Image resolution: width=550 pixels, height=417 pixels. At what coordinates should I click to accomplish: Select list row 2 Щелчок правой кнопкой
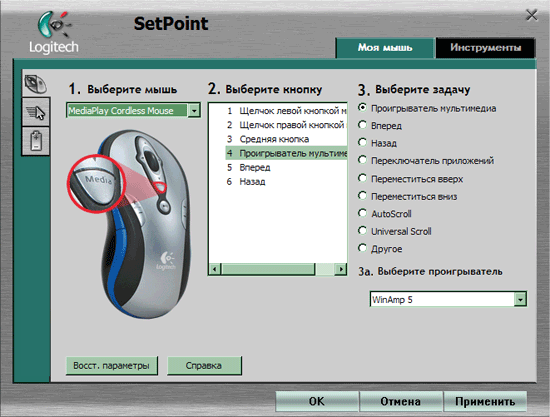pos(286,125)
